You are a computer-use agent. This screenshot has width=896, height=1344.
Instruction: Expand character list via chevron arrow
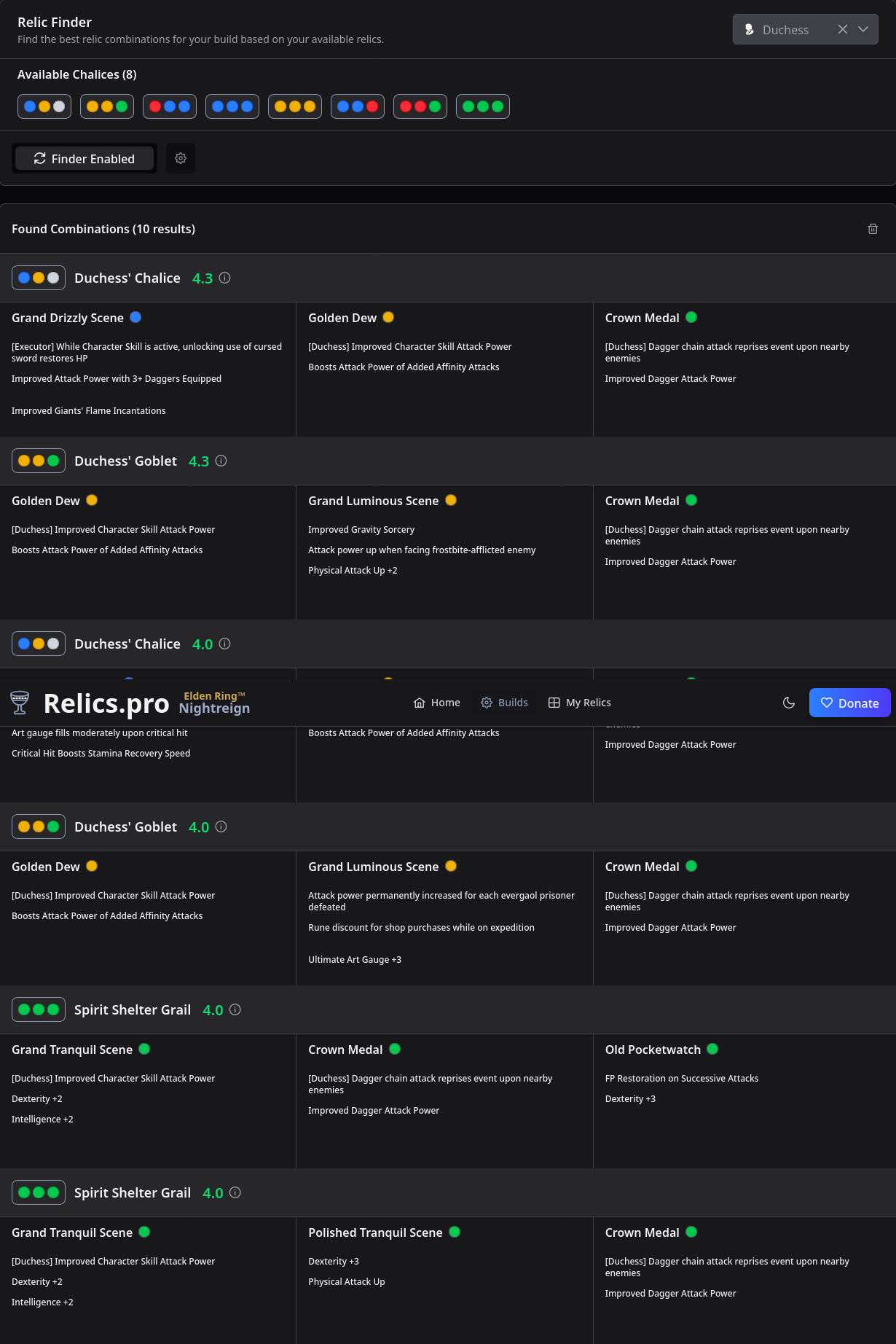click(863, 29)
